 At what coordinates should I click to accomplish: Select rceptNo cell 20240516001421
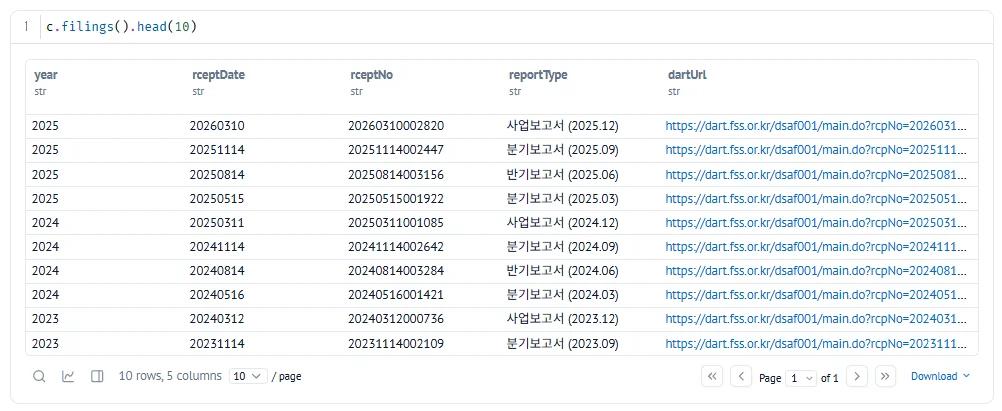click(396, 295)
